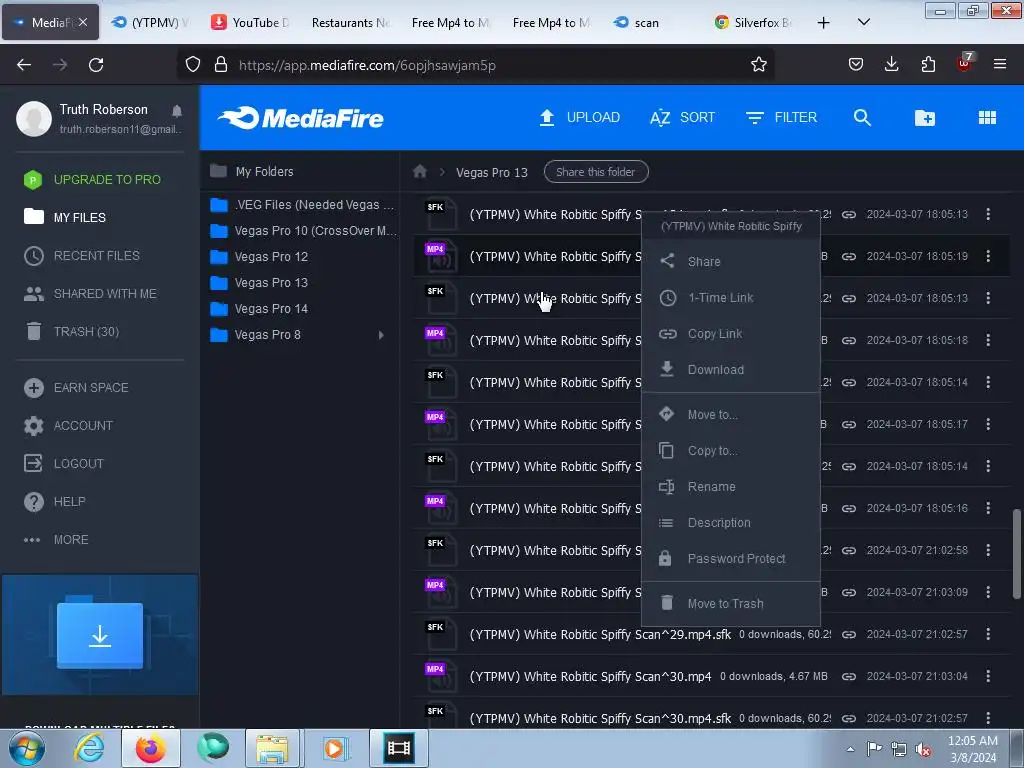Choose Move to... in context menu
Screen dimensions: 1024x768
point(731,415)
